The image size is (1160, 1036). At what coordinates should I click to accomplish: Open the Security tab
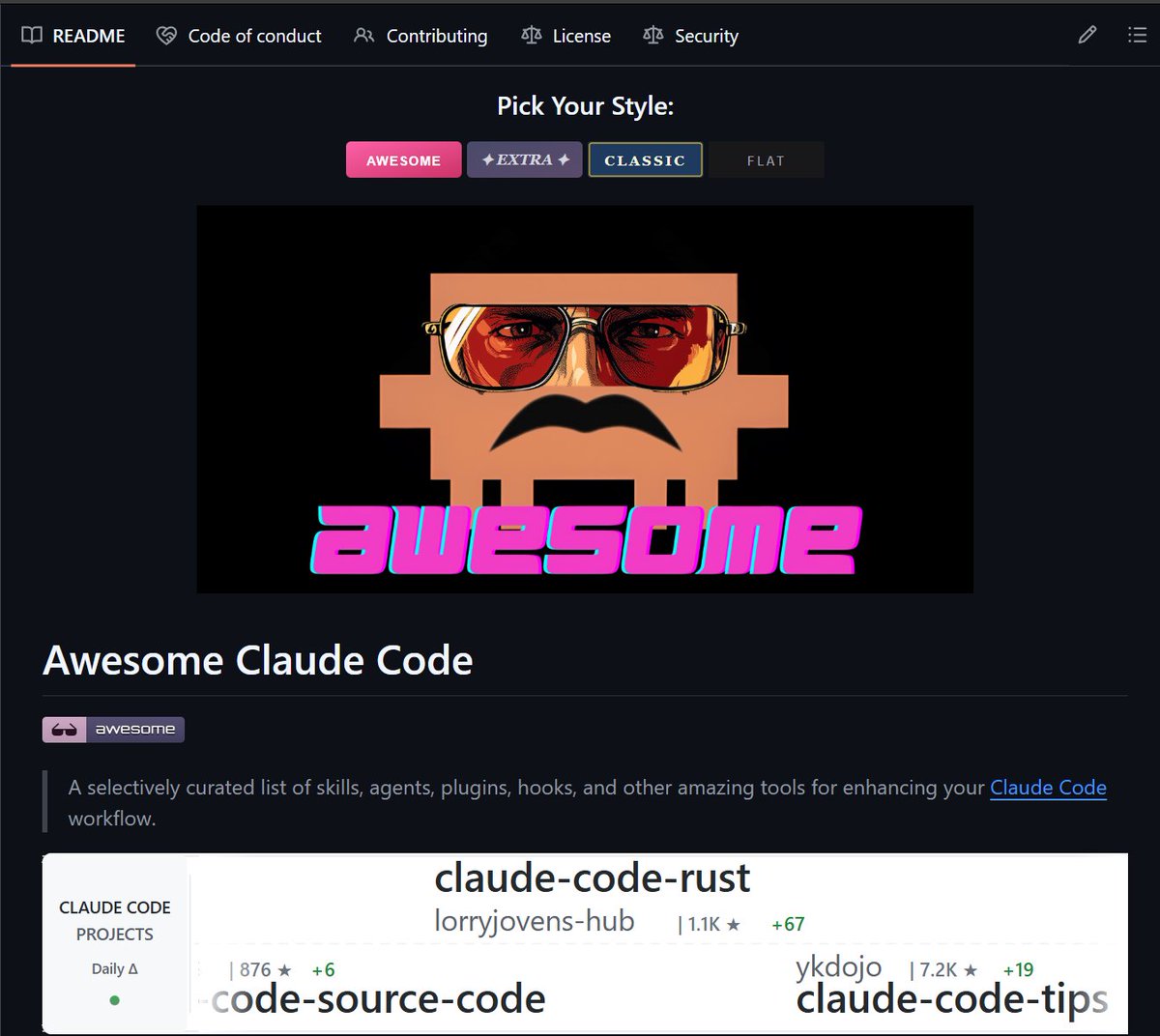(x=690, y=36)
